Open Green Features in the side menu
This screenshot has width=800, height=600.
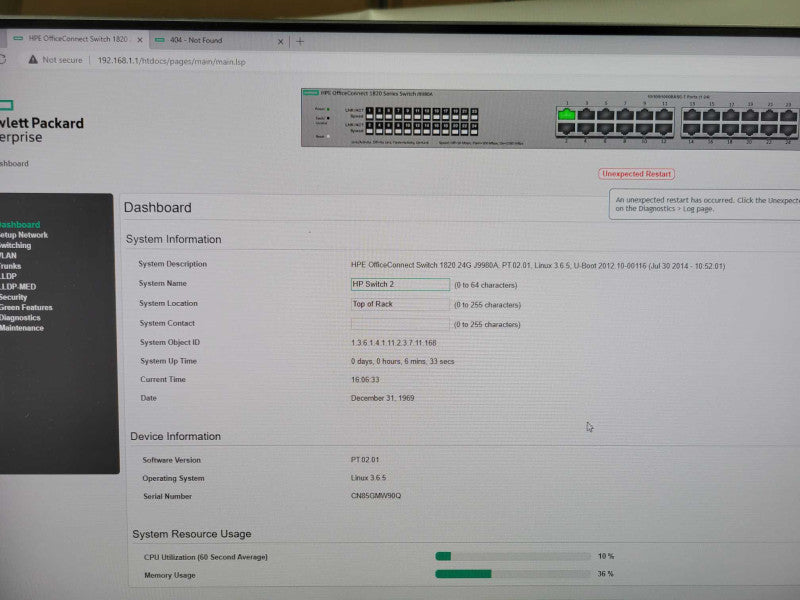26,307
